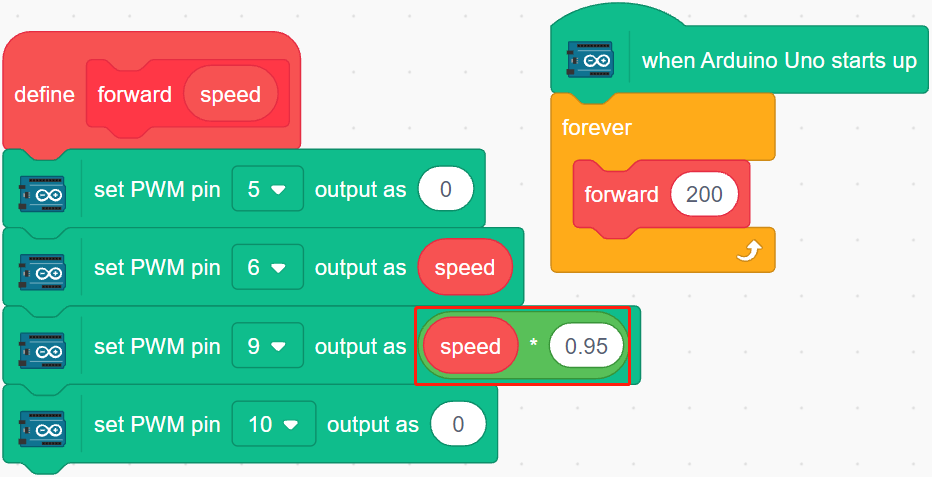Click Arduino icon on pin 6 block
The image size is (932, 477).
(x=42, y=268)
